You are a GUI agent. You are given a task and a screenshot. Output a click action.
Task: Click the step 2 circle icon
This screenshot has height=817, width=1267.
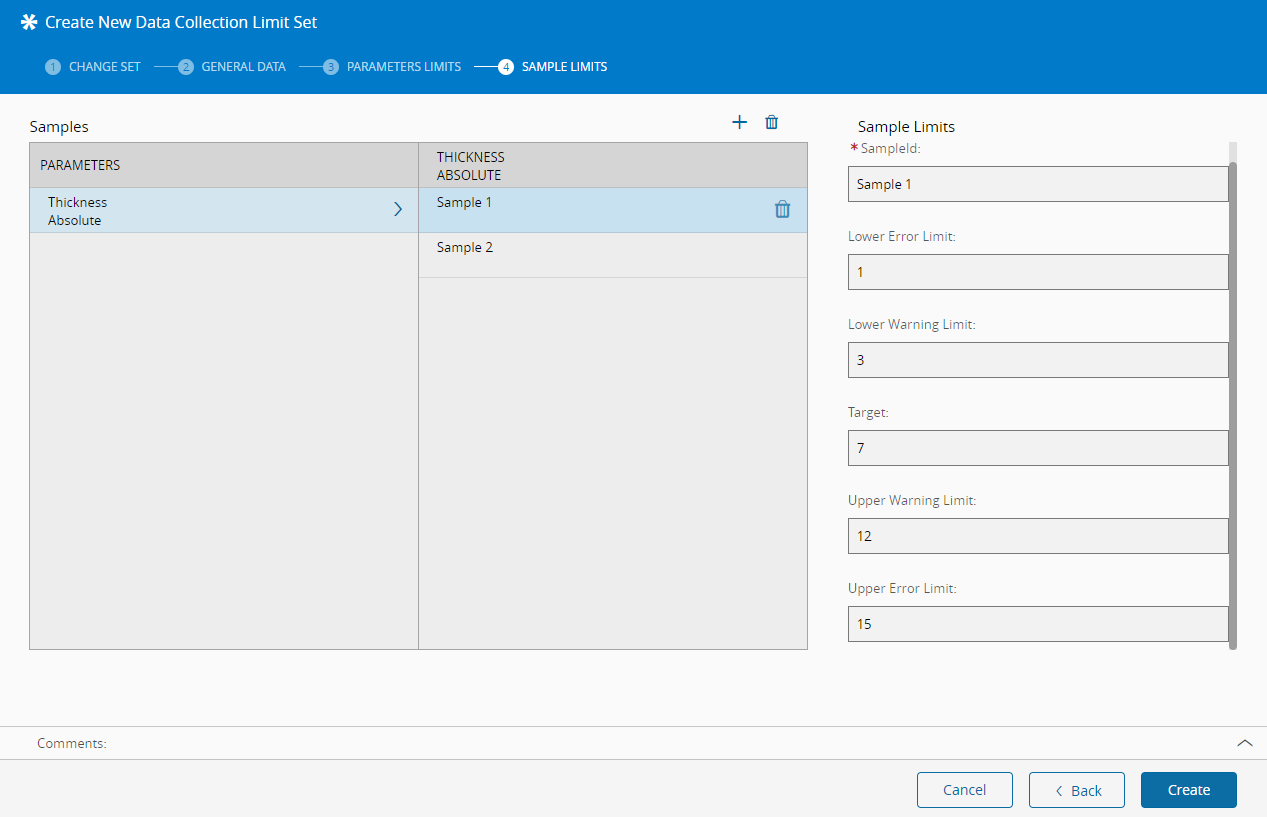(x=186, y=67)
